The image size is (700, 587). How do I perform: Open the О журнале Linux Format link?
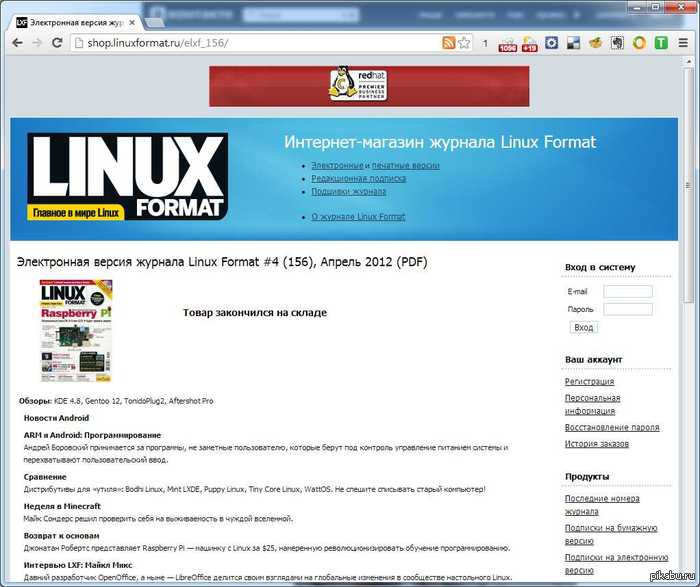coord(358,217)
